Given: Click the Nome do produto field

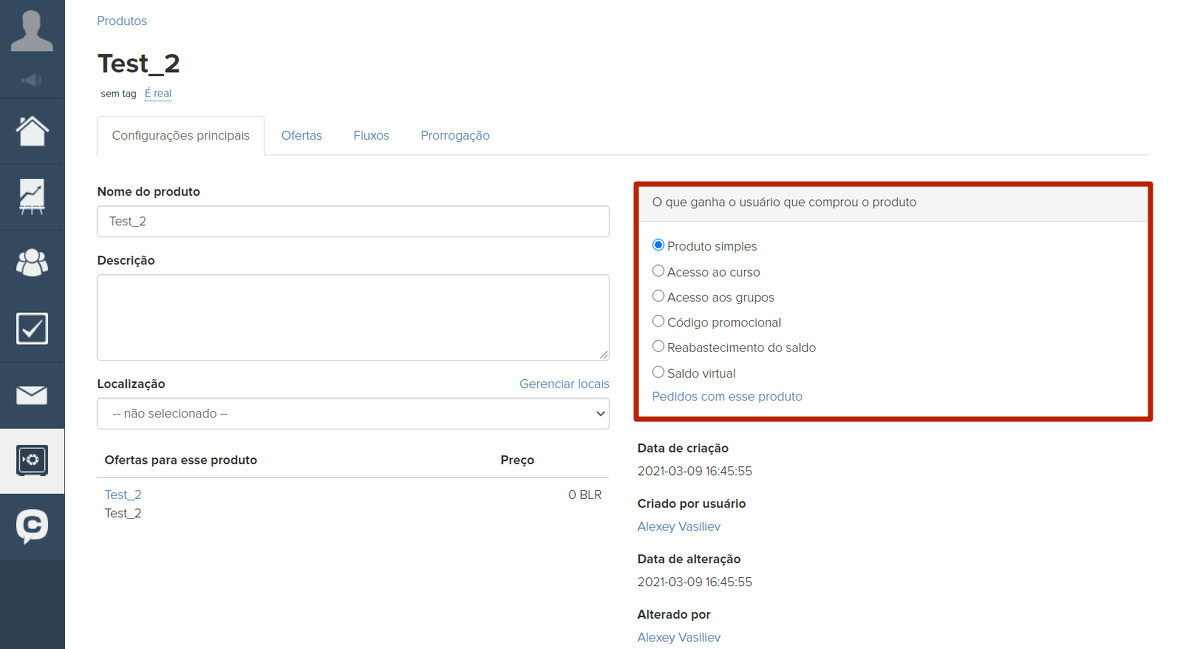Looking at the screenshot, I should pyautogui.click(x=353, y=222).
